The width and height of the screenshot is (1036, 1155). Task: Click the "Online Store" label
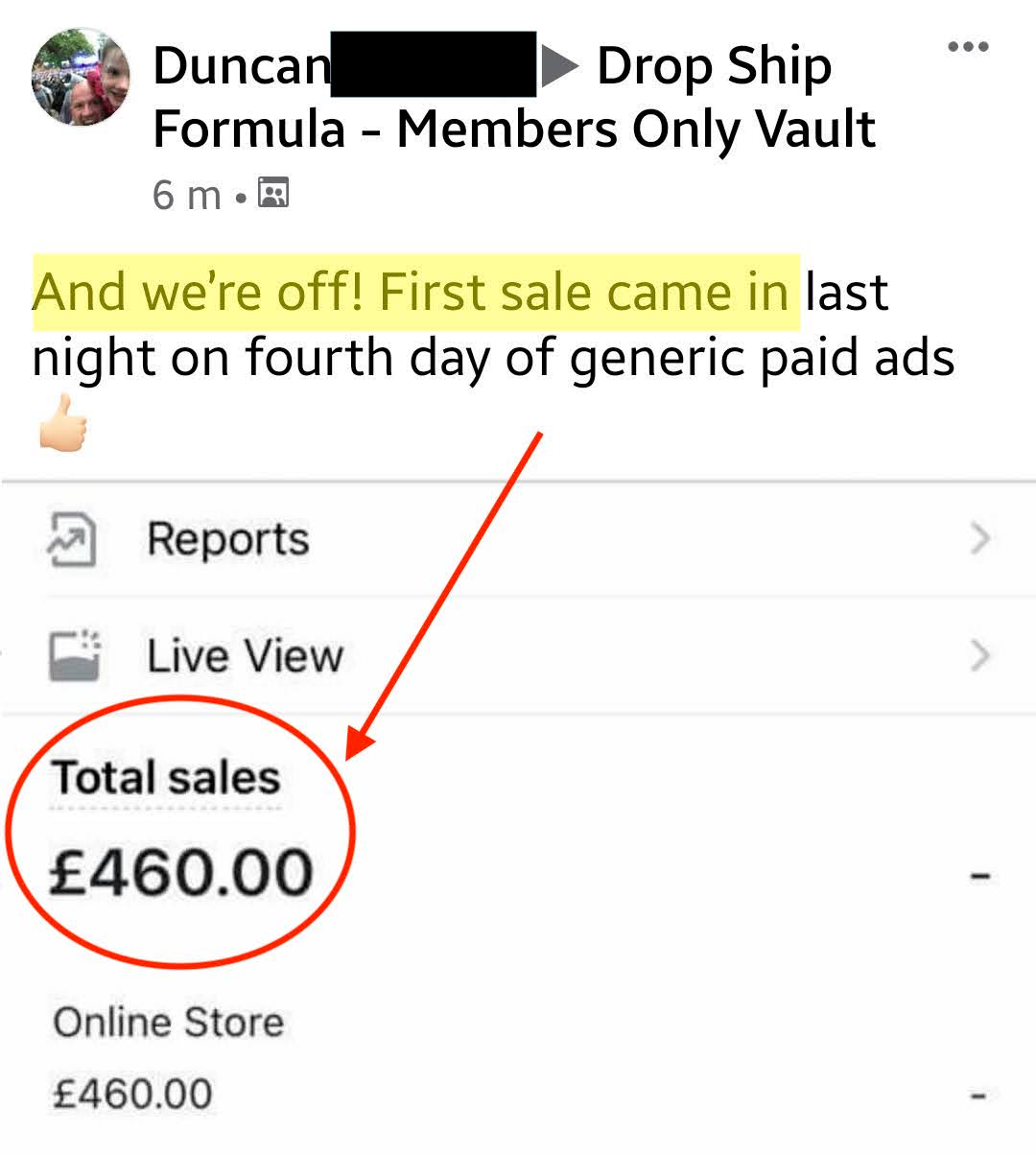point(169,1023)
